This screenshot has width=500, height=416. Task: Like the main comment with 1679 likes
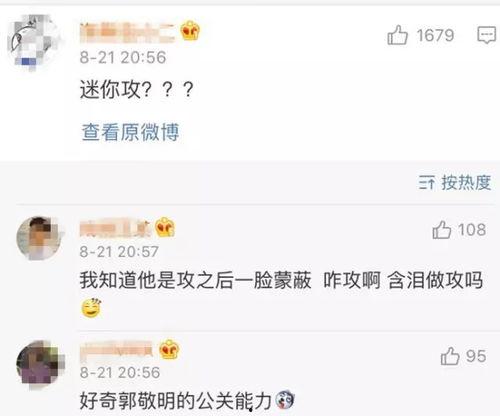pyautogui.click(x=397, y=35)
